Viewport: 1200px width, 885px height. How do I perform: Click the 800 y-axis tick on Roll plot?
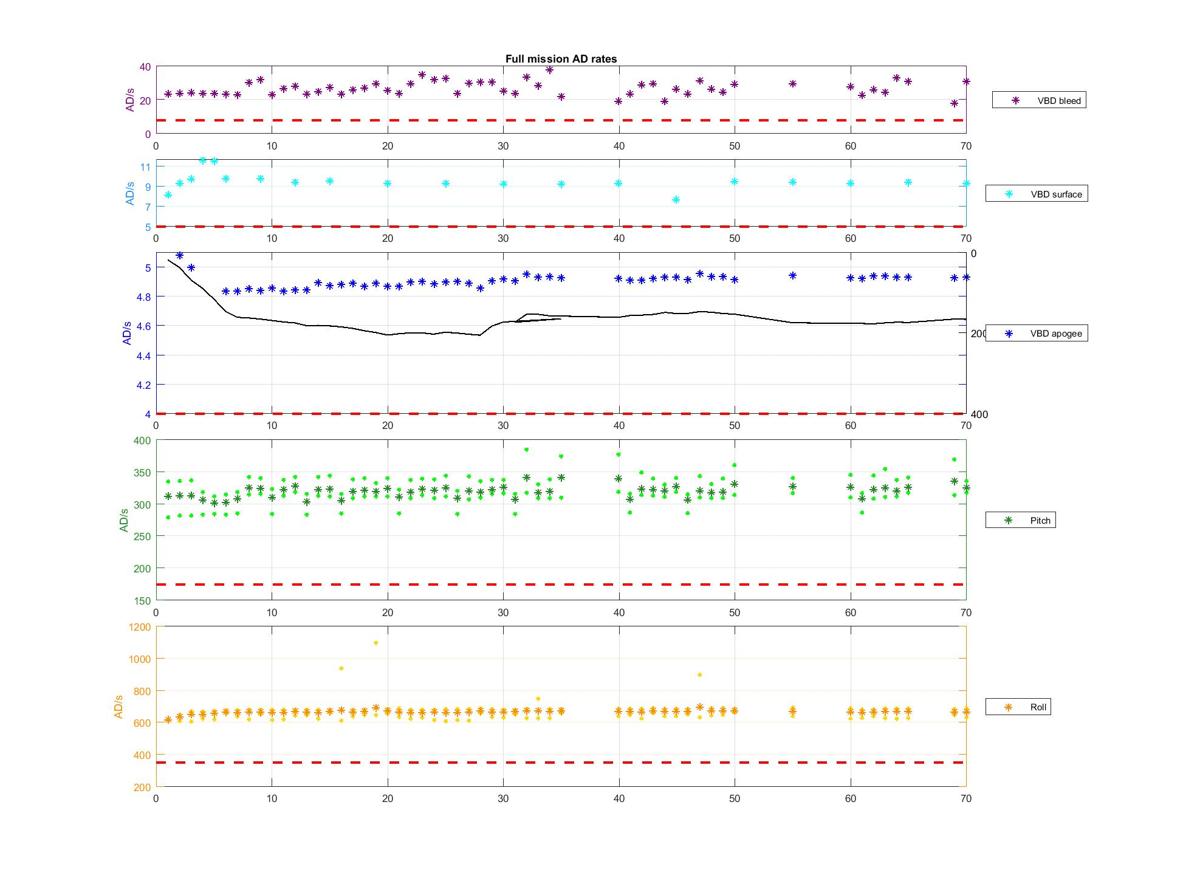coord(142,691)
